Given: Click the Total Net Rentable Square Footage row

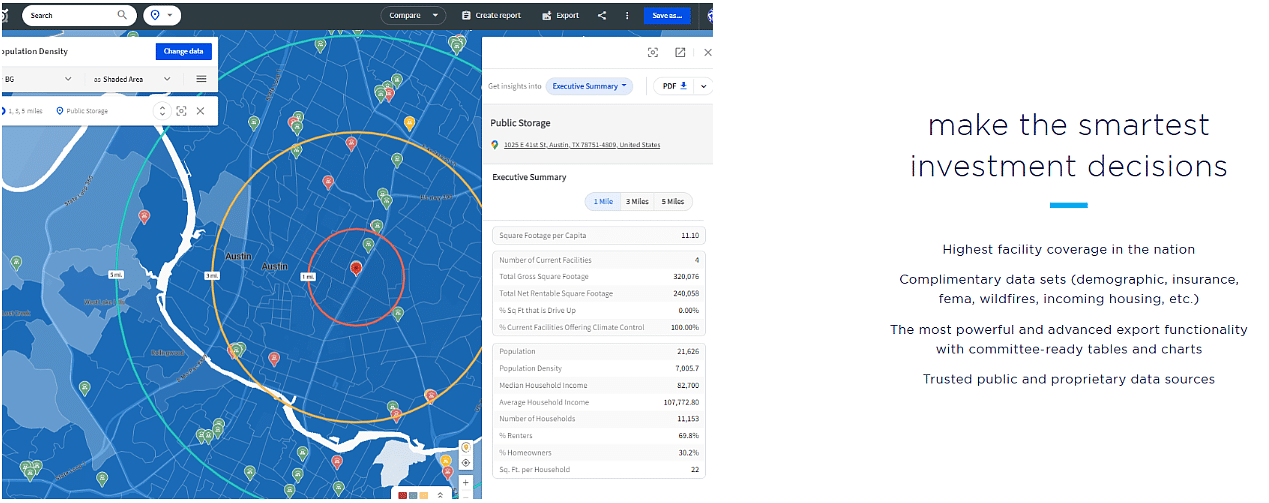Looking at the screenshot, I should [x=599, y=294].
